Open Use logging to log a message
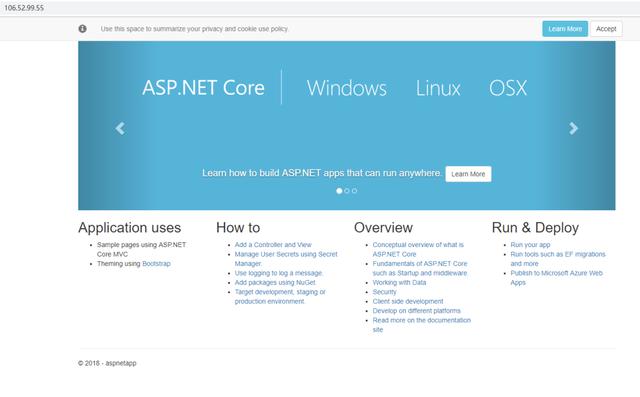Image resolution: width=640 pixels, height=397 pixels. 279,273
